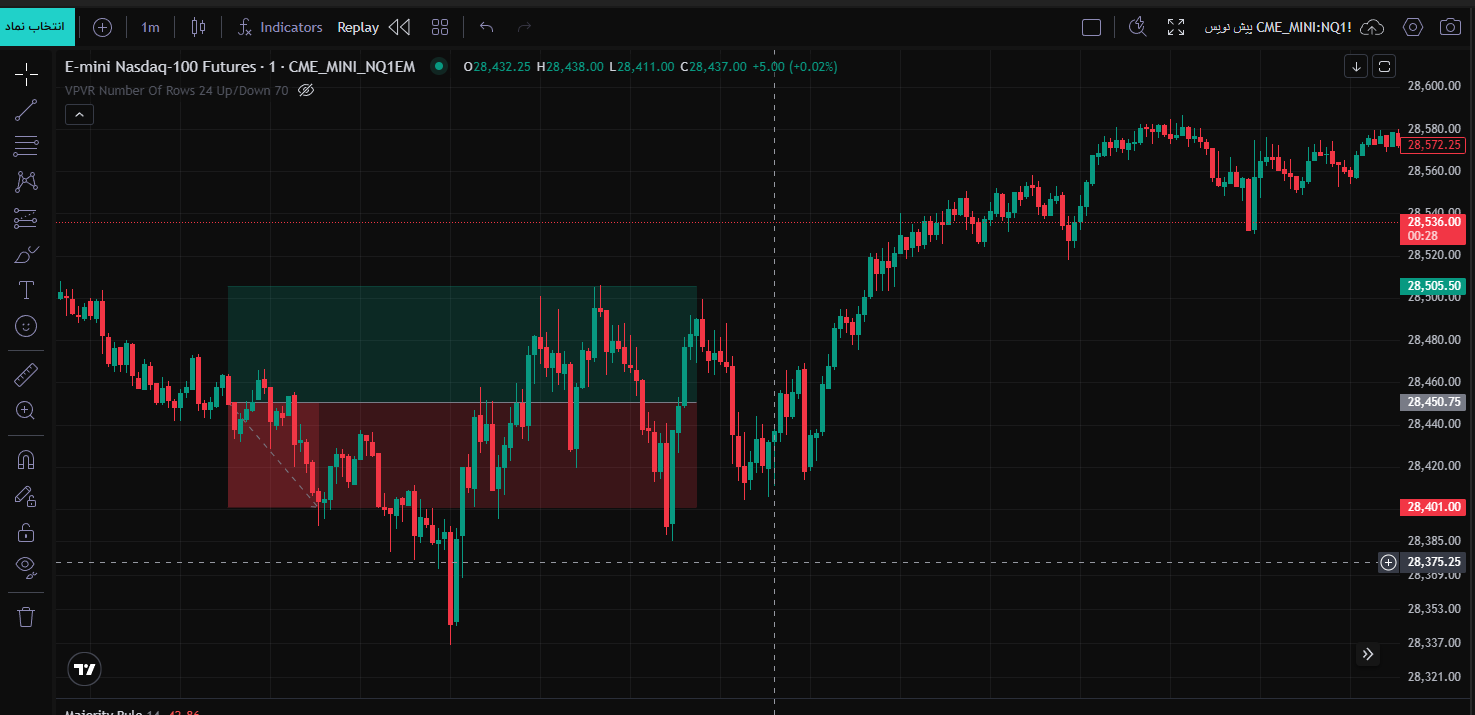Open the four-squares layout templates icon
The height and width of the screenshot is (715, 1475).
point(440,27)
